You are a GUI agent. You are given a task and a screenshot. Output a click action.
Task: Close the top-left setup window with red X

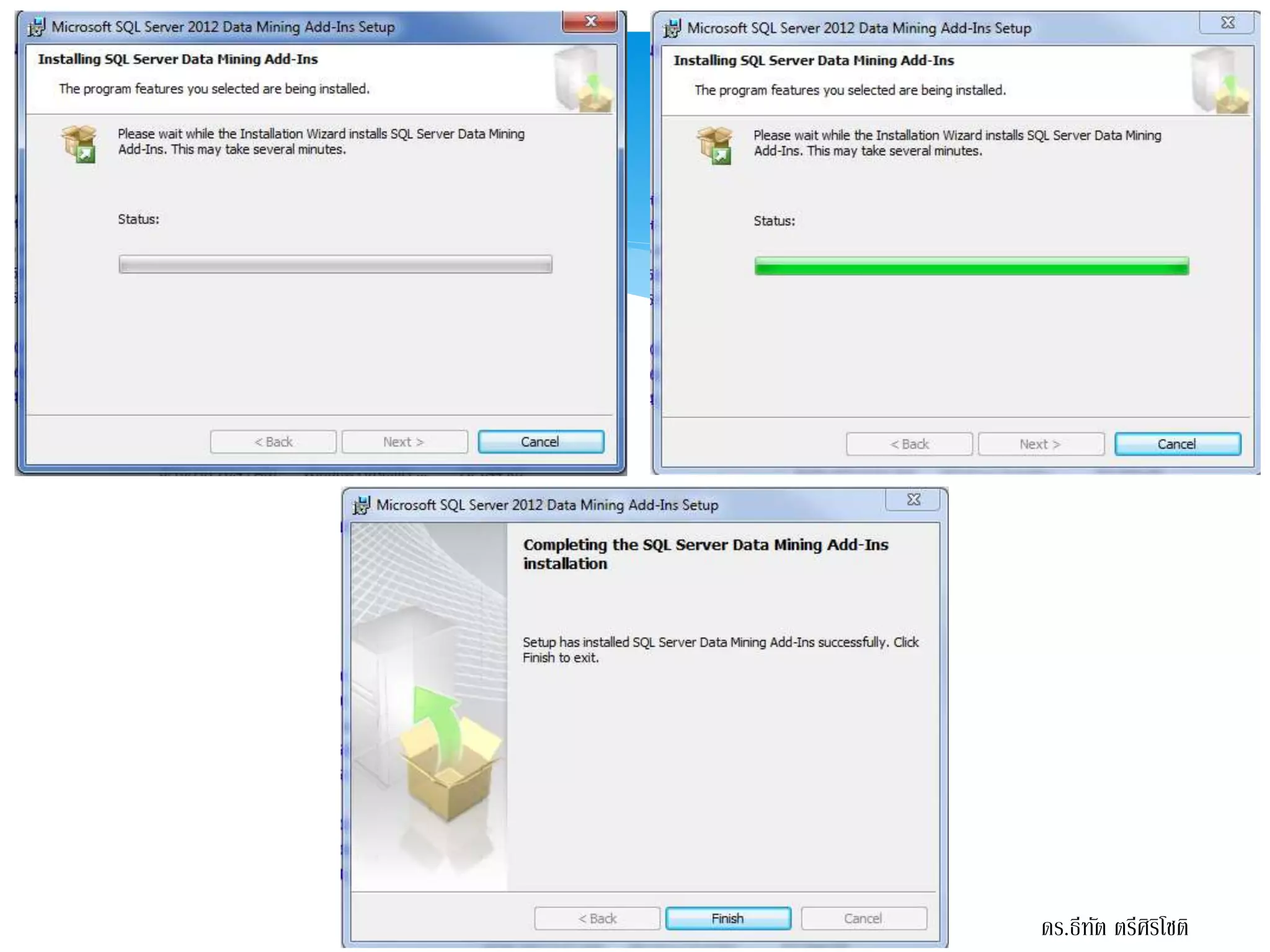(590, 22)
